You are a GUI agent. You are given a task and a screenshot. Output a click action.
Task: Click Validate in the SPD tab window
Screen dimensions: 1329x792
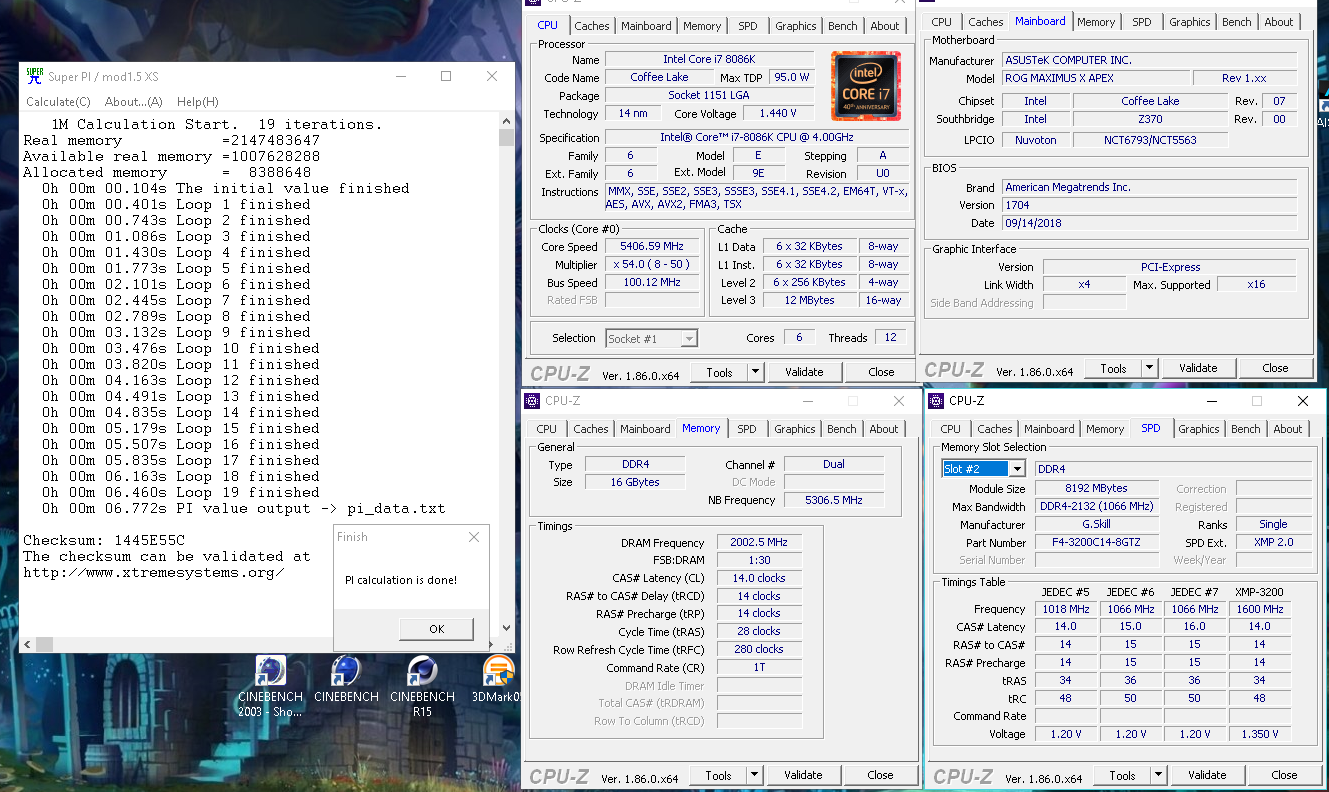pyautogui.click(x=1207, y=775)
